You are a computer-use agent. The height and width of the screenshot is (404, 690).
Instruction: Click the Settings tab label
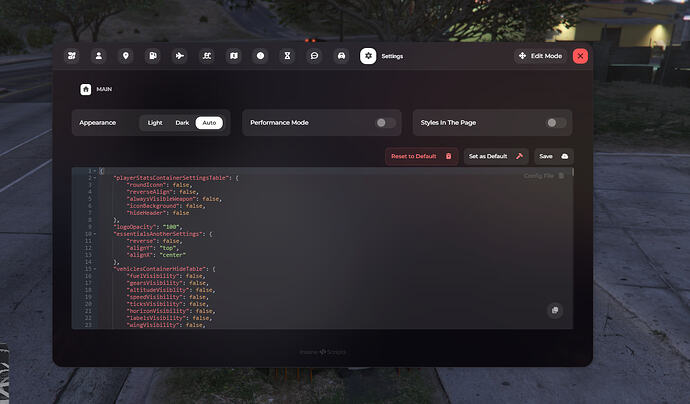coord(392,56)
